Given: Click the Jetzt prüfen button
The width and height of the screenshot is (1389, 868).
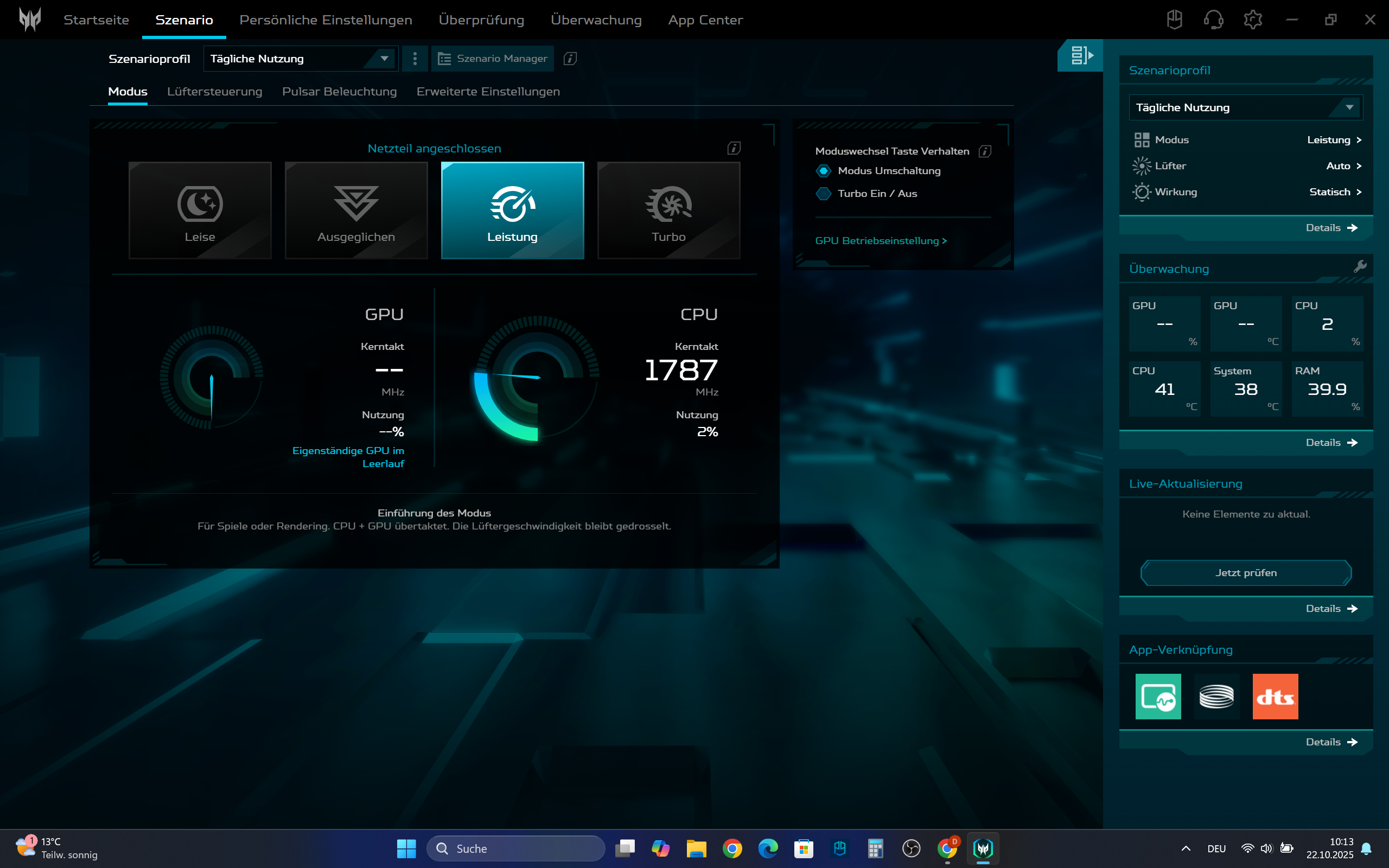Looking at the screenshot, I should (1246, 572).
